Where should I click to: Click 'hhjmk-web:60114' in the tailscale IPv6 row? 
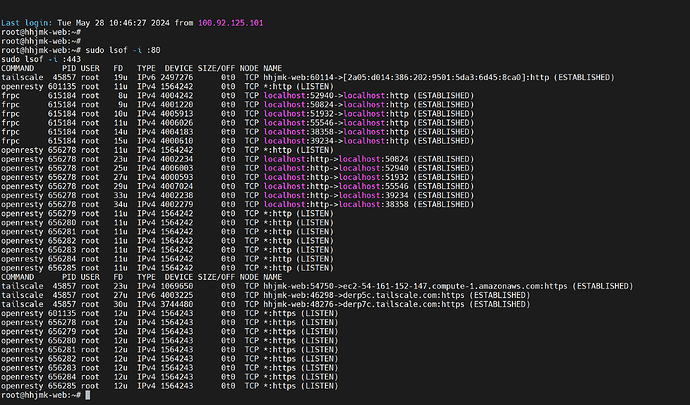pos(298,77)
